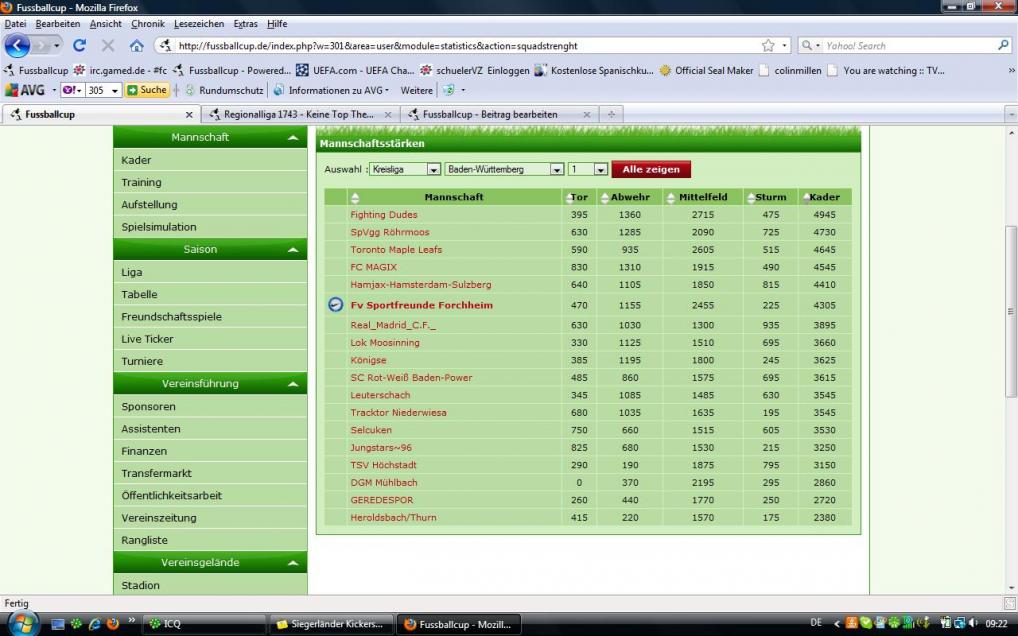Click the Yahoo search magnifier icon
The image size is (1018, 636).
[x=1003, y=46]
